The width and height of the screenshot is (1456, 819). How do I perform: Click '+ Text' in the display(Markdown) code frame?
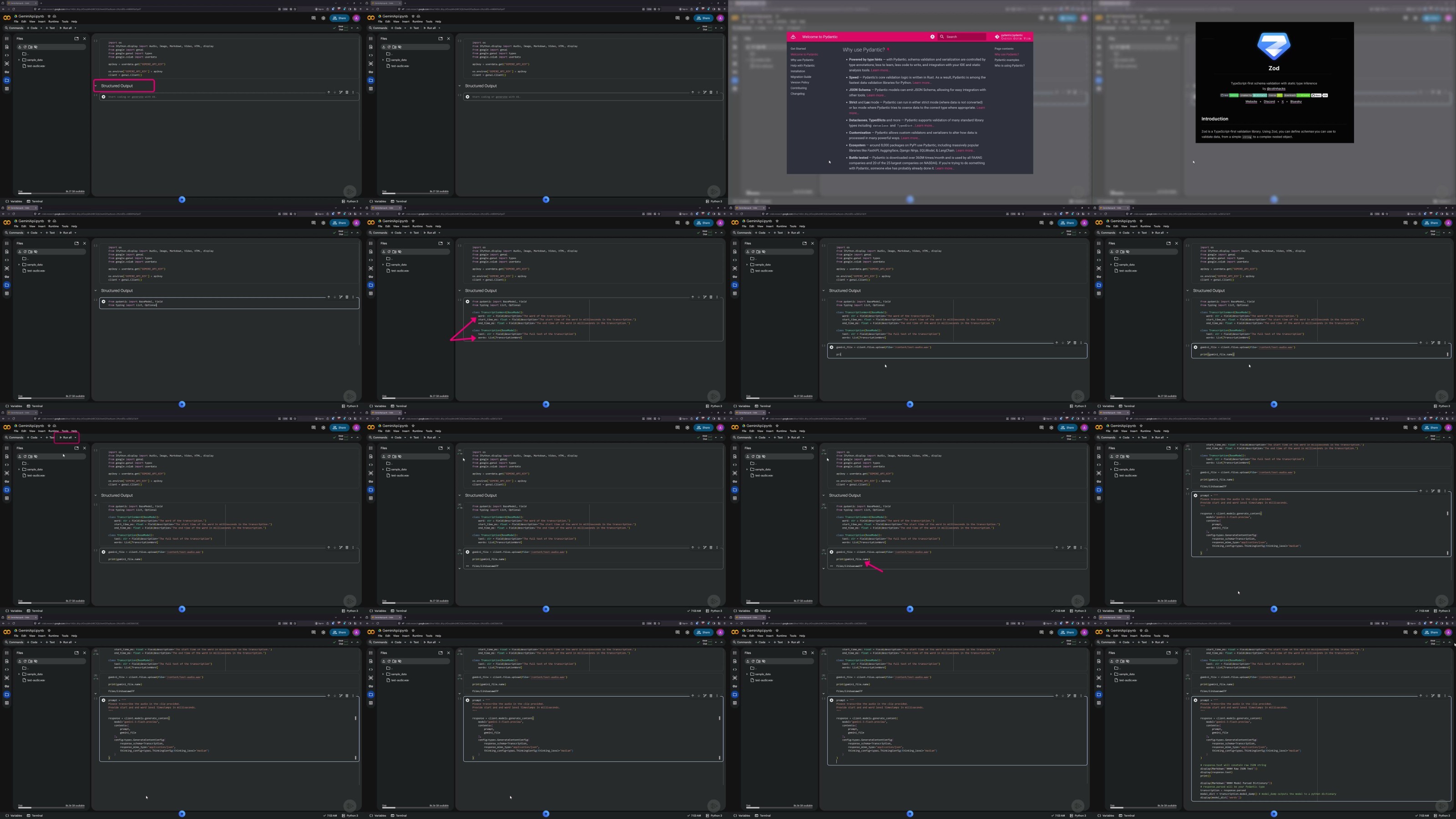pyautogui.click(x=1143, y=642)
